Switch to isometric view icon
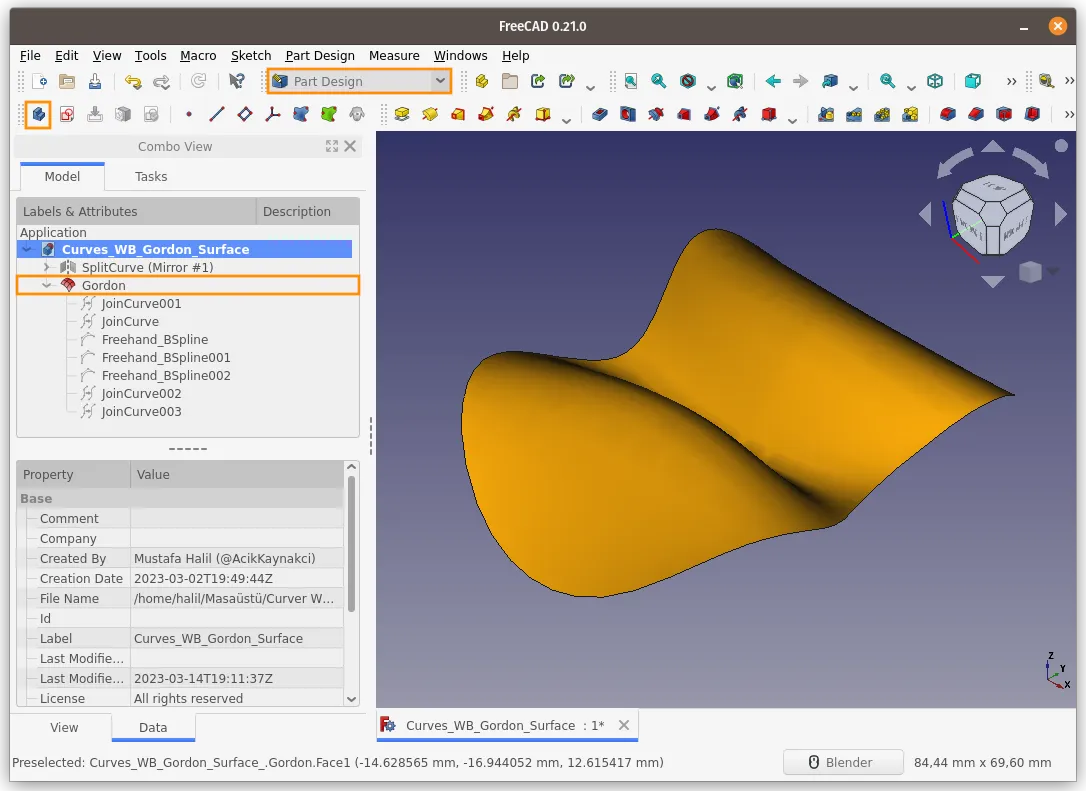Viewport: 1086px width, 791px height. click(x=935, y=81)
